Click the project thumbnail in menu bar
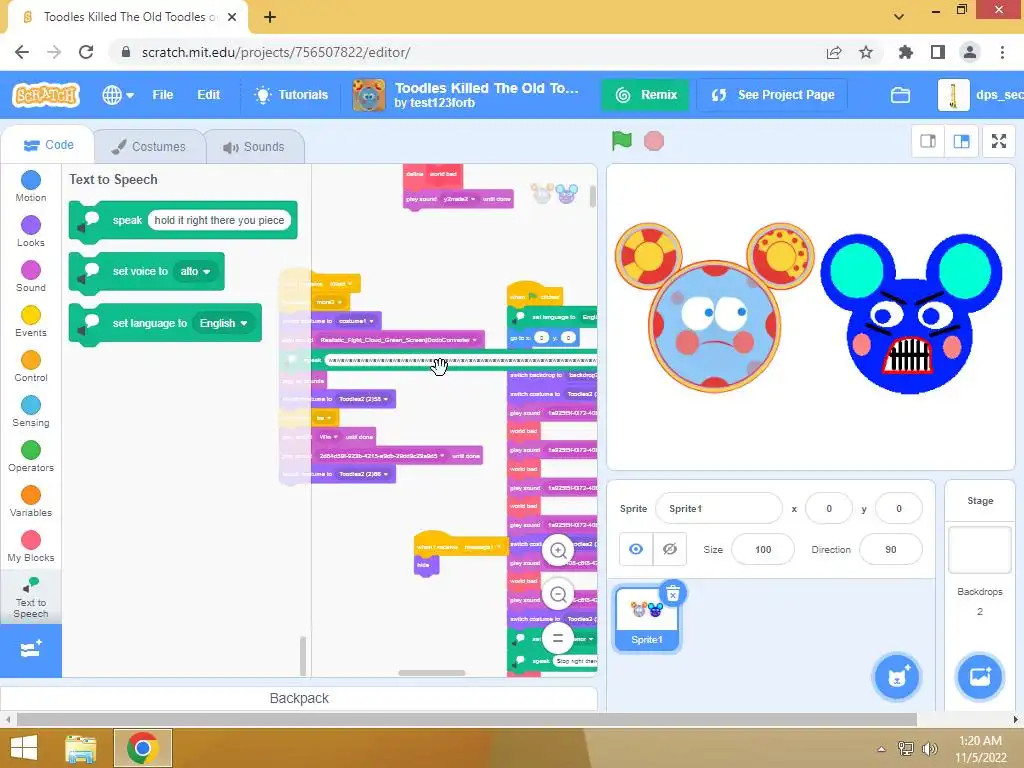This screenshot has height=768, width=1024. (x=369, y=95)
